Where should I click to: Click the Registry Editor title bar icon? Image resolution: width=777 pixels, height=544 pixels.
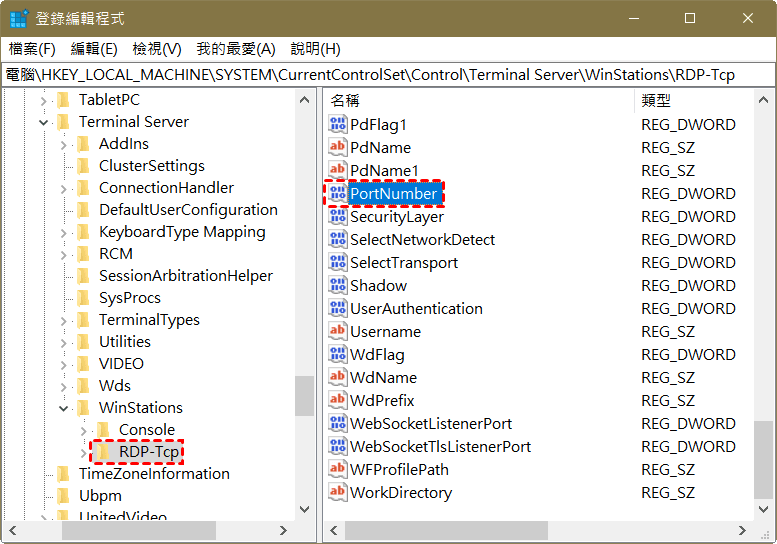pyautogui.click(x=19, y=19)
